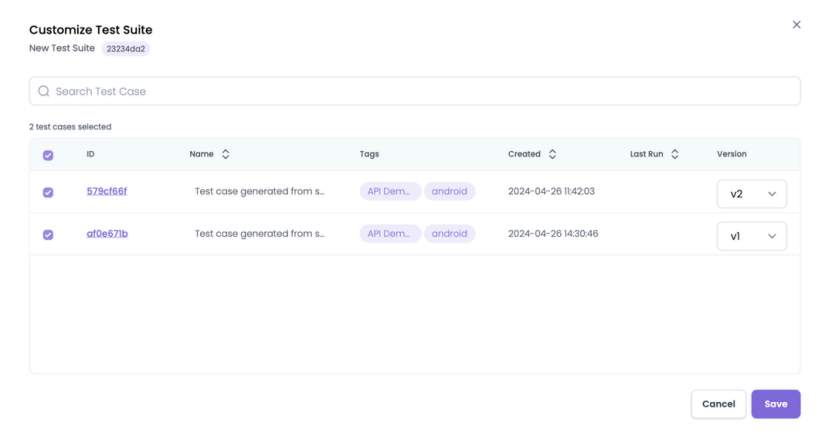Click the suite ID badge 23234da2
Screen dimensions: 820x439
(126, 49)
